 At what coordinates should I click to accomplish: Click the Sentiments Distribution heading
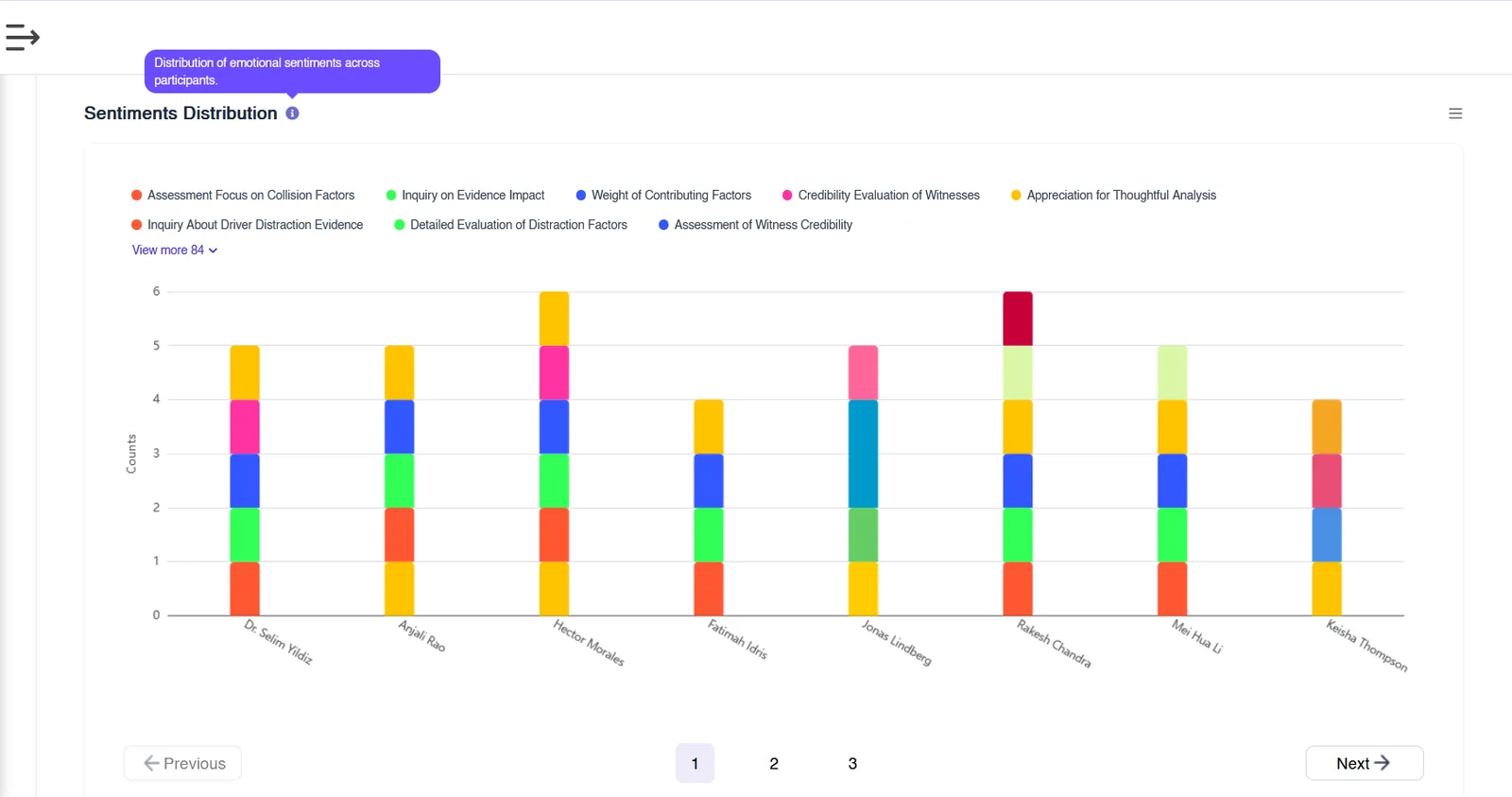tap(180, 113)
